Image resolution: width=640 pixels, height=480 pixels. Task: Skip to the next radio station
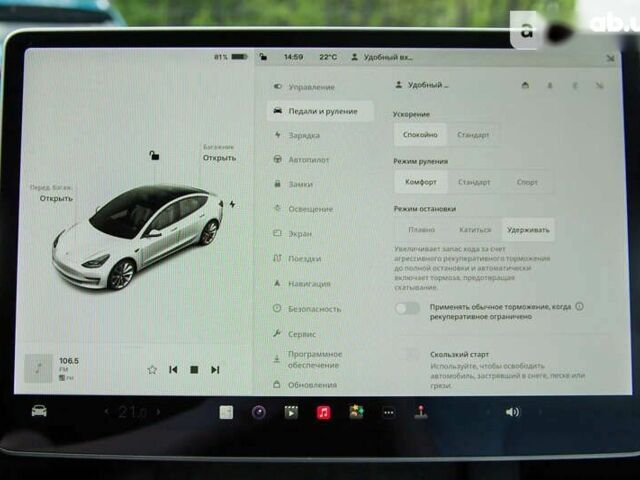(x=215, y=369)
